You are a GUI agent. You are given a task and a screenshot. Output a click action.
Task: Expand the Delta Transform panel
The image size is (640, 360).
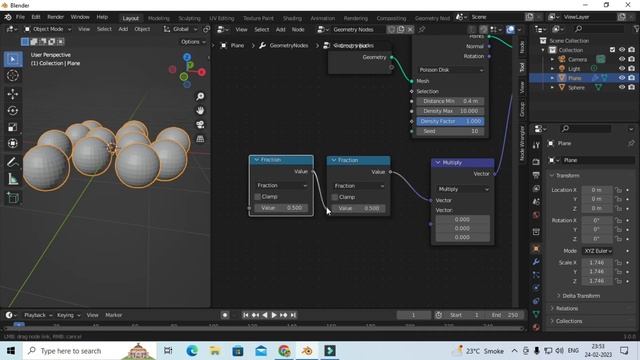(580, 296)
